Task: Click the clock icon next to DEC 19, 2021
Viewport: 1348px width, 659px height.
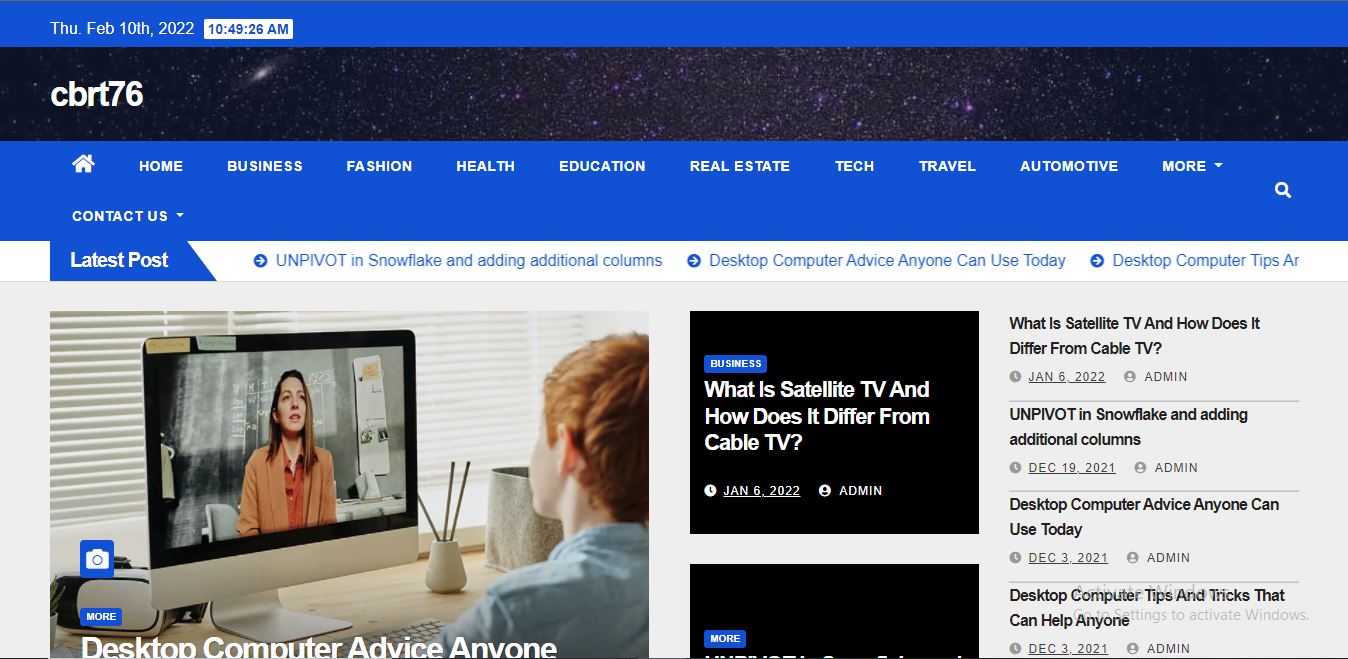Action: click(1015, 468)
